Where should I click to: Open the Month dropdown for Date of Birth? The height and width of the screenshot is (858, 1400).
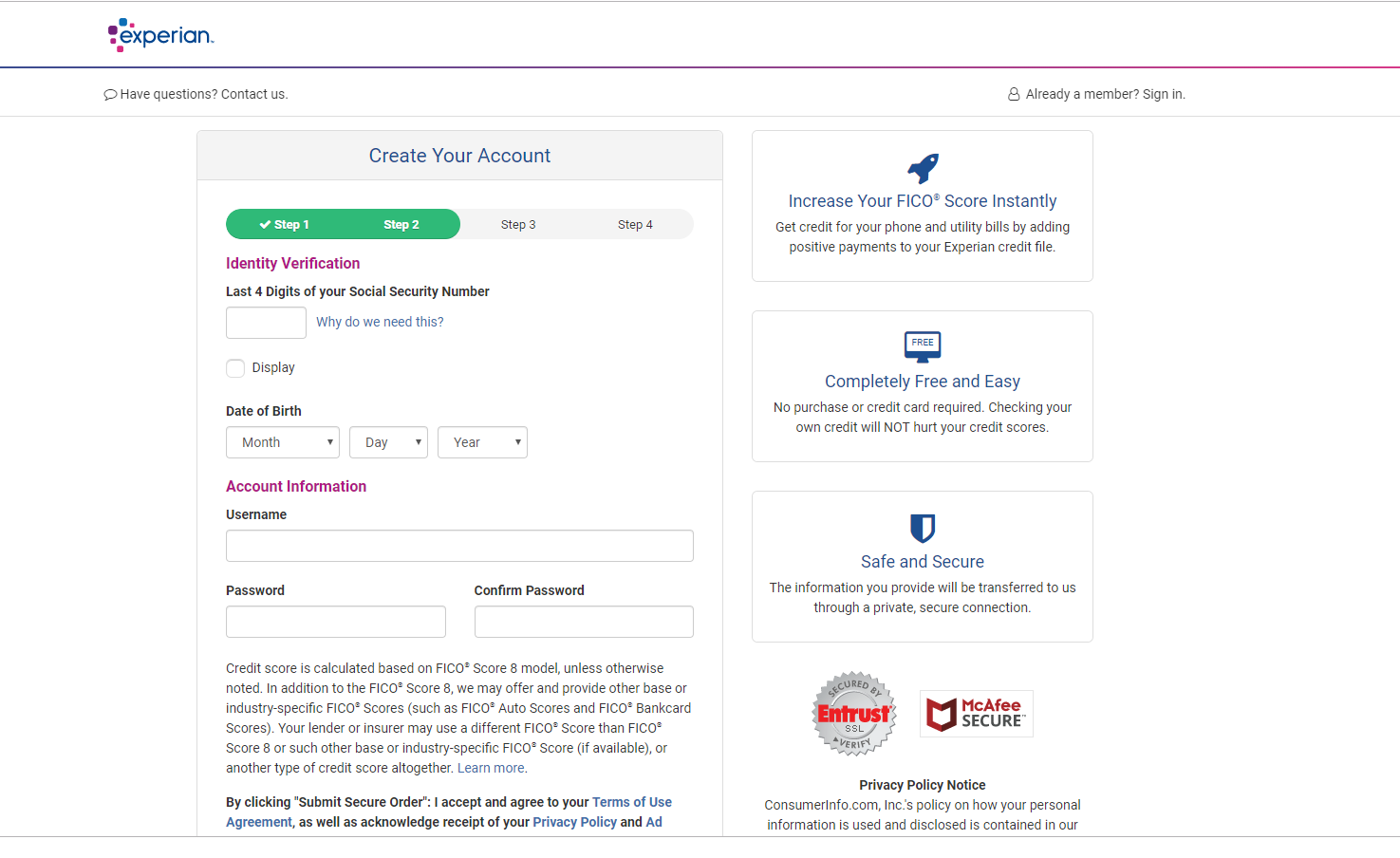click(x=283, y=442)
